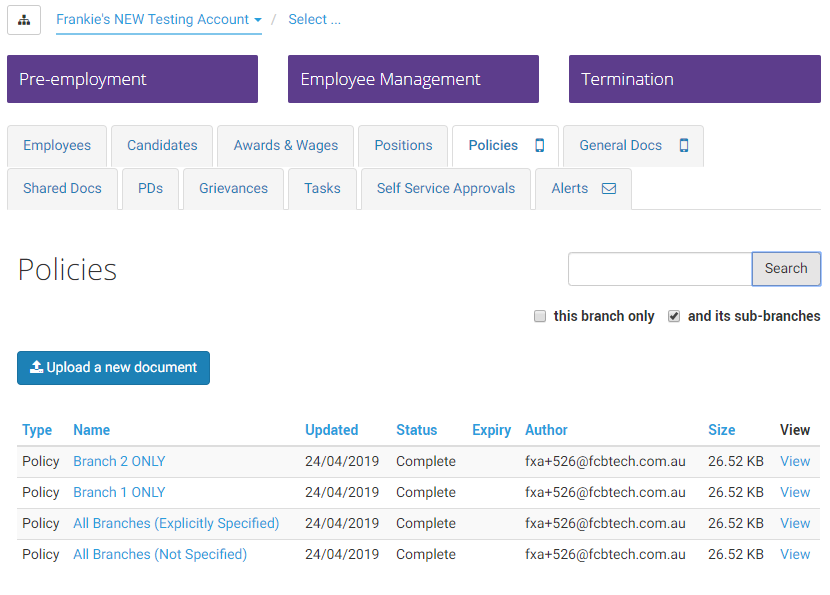This screenshot has width=830, height=595.
Task: Click the envelope icon on Alerts tab
Action: (x=609, y=188)
